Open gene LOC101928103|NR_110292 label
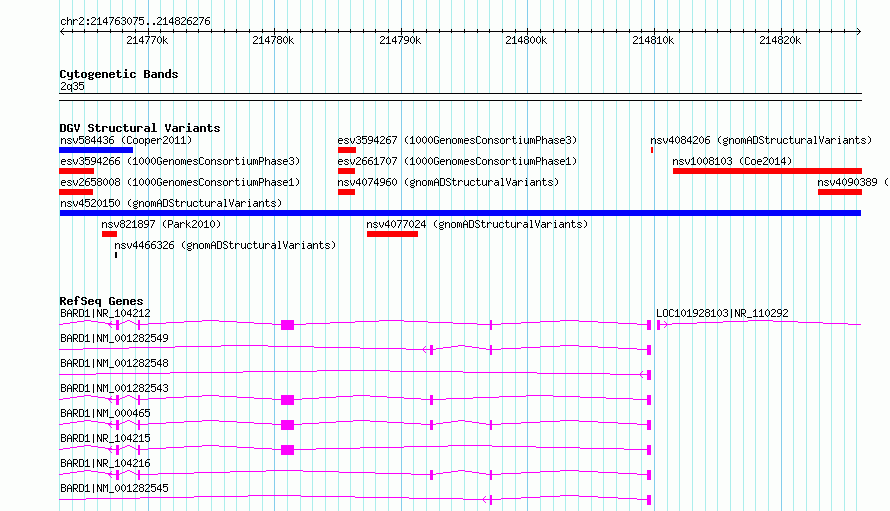The height and width of the screenshot is (511, 890). tap(722, 313)
